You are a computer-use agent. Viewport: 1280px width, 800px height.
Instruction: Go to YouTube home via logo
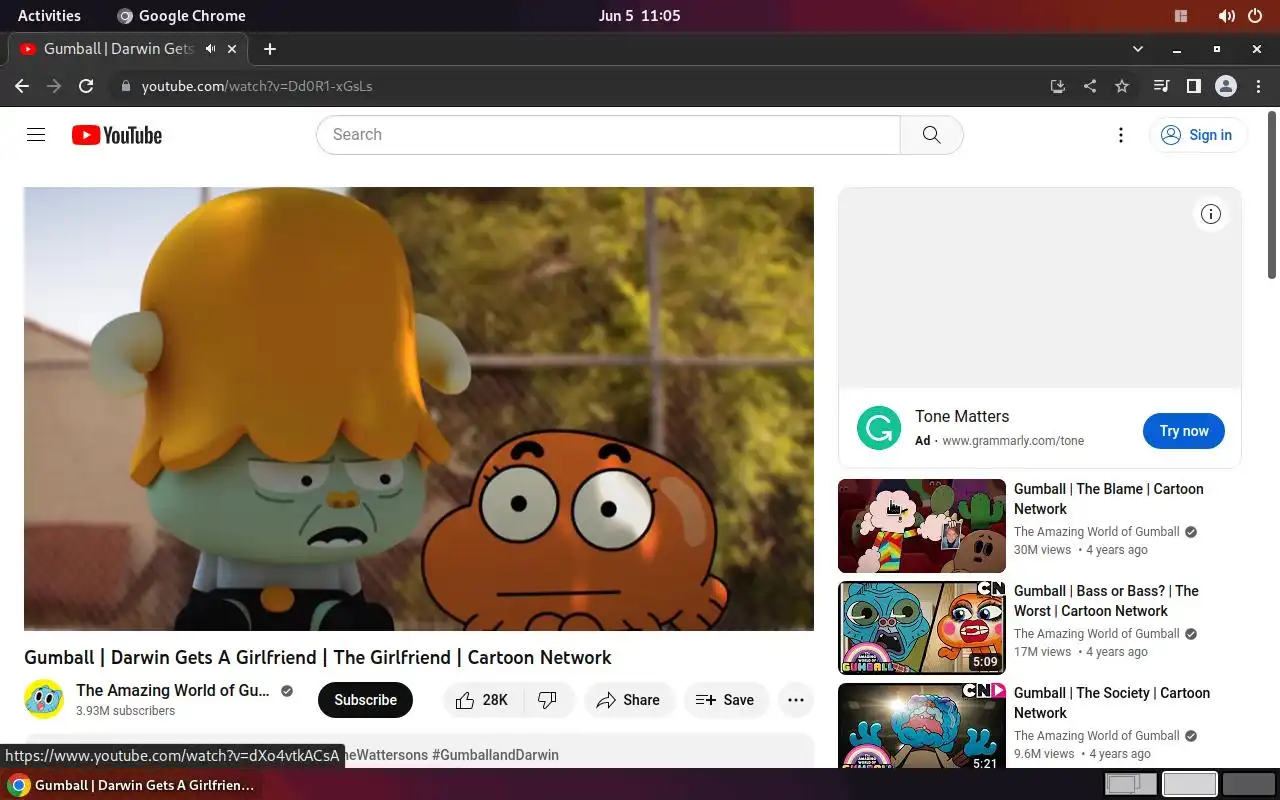(117, 135)
